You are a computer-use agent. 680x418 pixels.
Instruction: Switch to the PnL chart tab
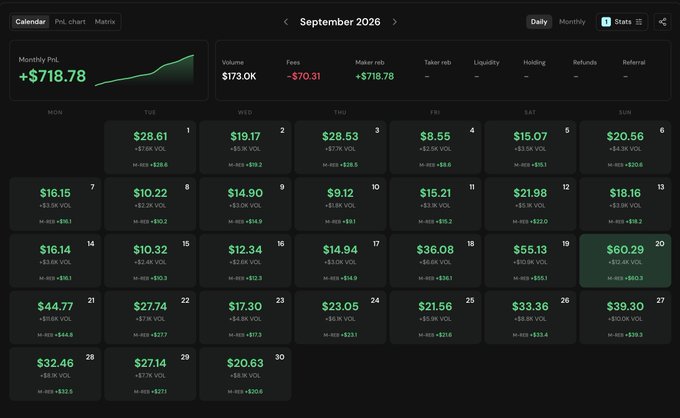coord(70,22)
